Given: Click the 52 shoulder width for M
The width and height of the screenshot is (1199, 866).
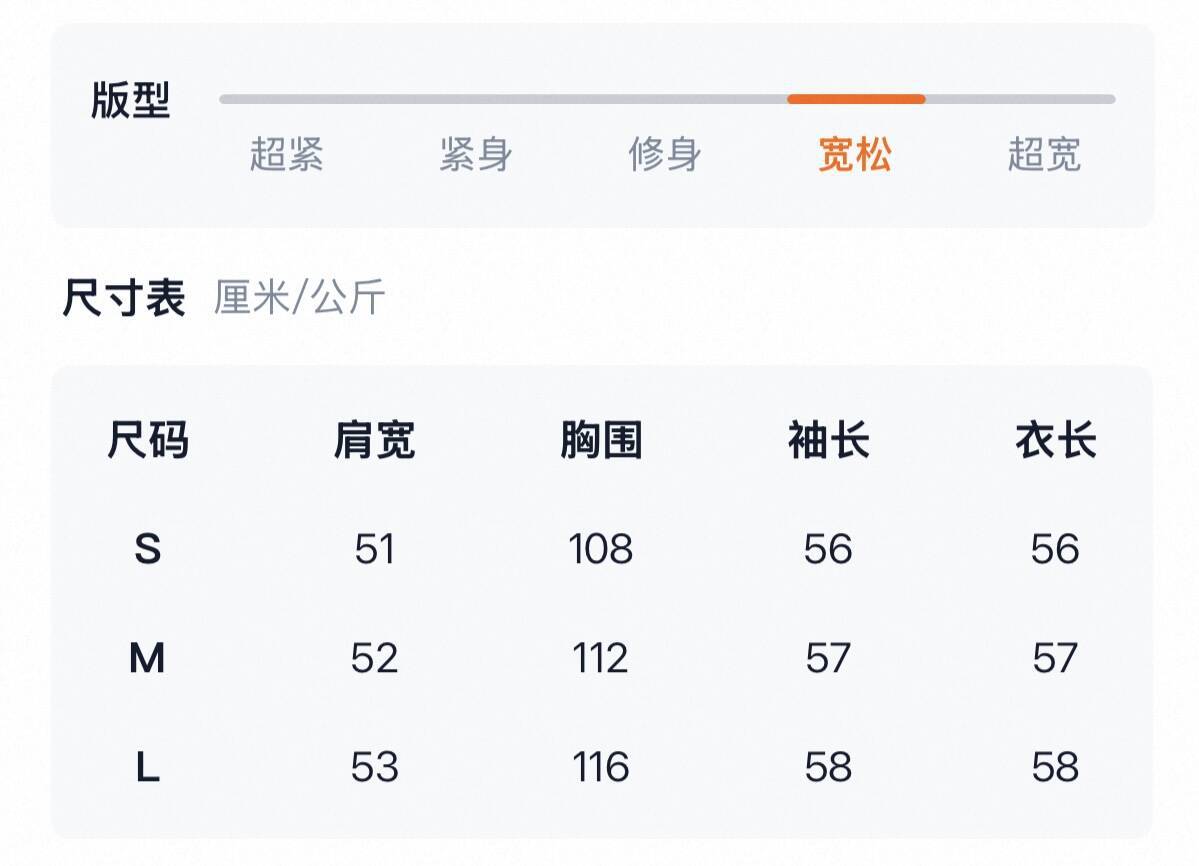Looking at the screenshot, I should click(375, 658).
